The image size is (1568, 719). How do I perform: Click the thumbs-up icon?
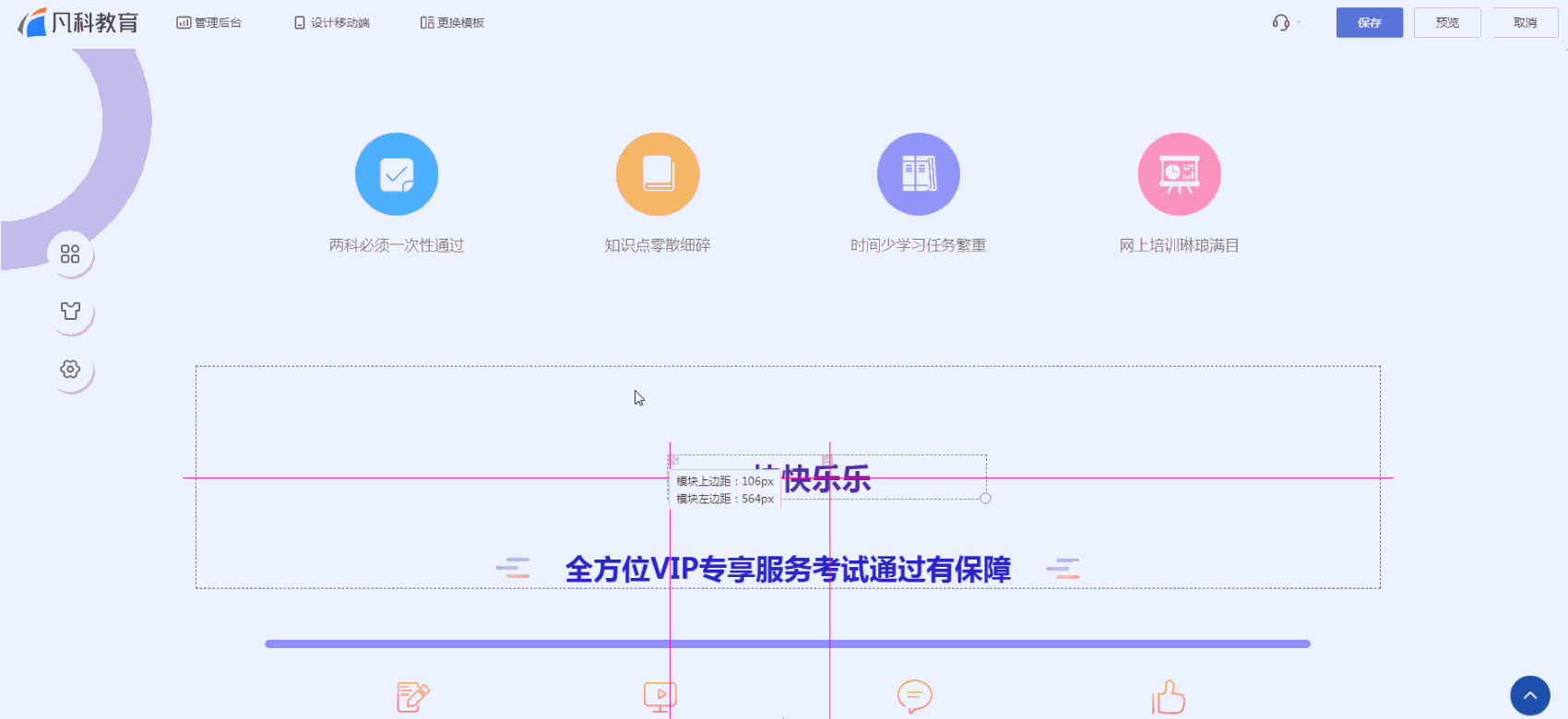[x=1169, y=697]
